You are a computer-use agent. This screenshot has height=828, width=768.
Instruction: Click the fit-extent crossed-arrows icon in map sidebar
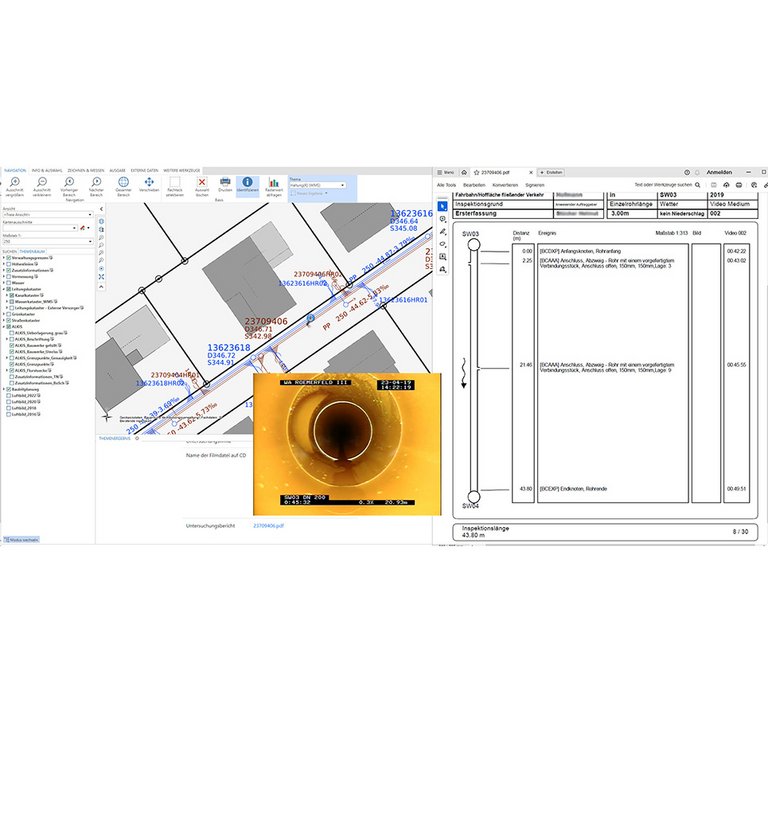click(101, 277)
